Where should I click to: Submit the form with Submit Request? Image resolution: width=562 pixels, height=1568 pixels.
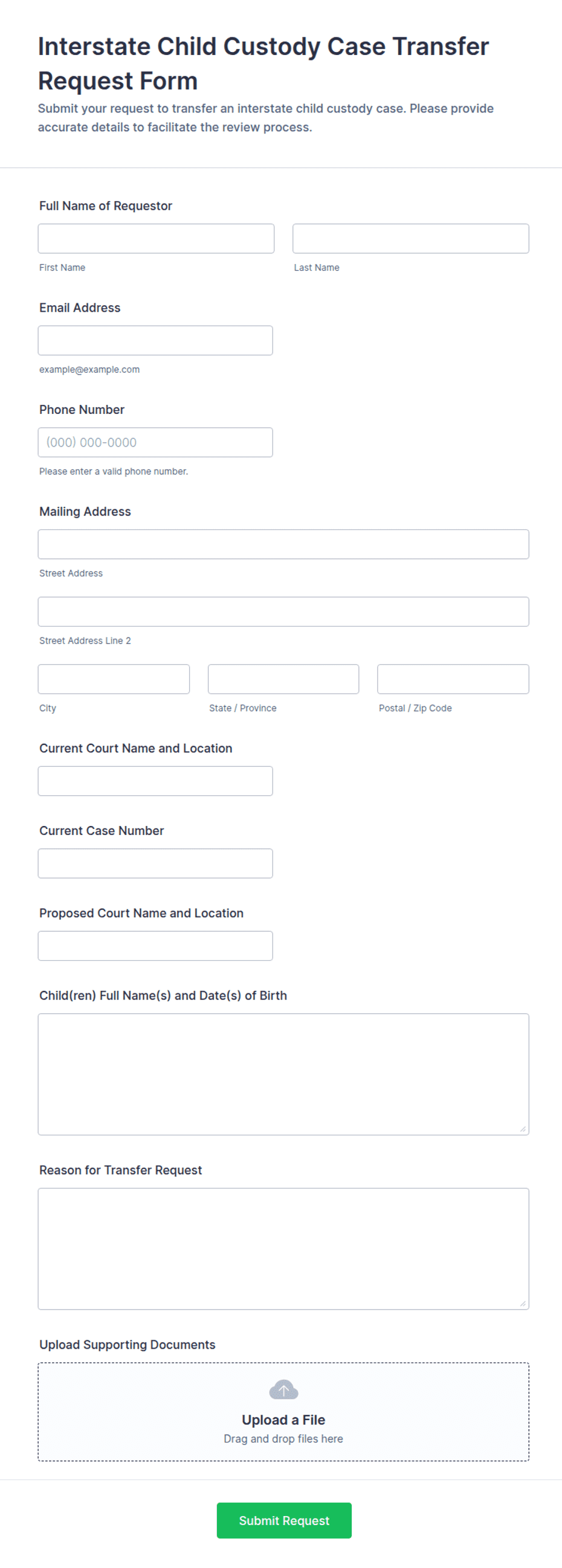point(284,1520)
